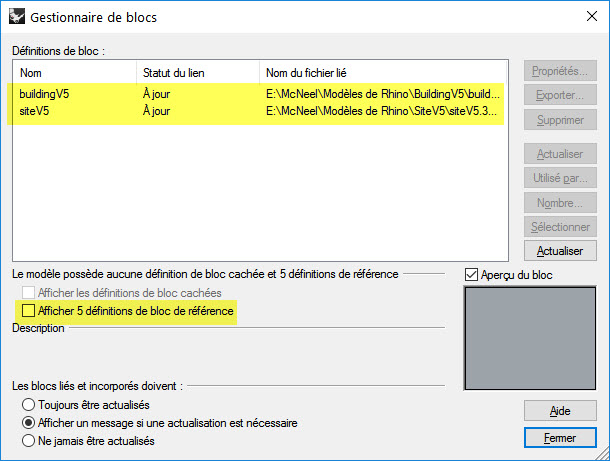Sort by the Nom du fichier lié column header

tap(383, 73)
